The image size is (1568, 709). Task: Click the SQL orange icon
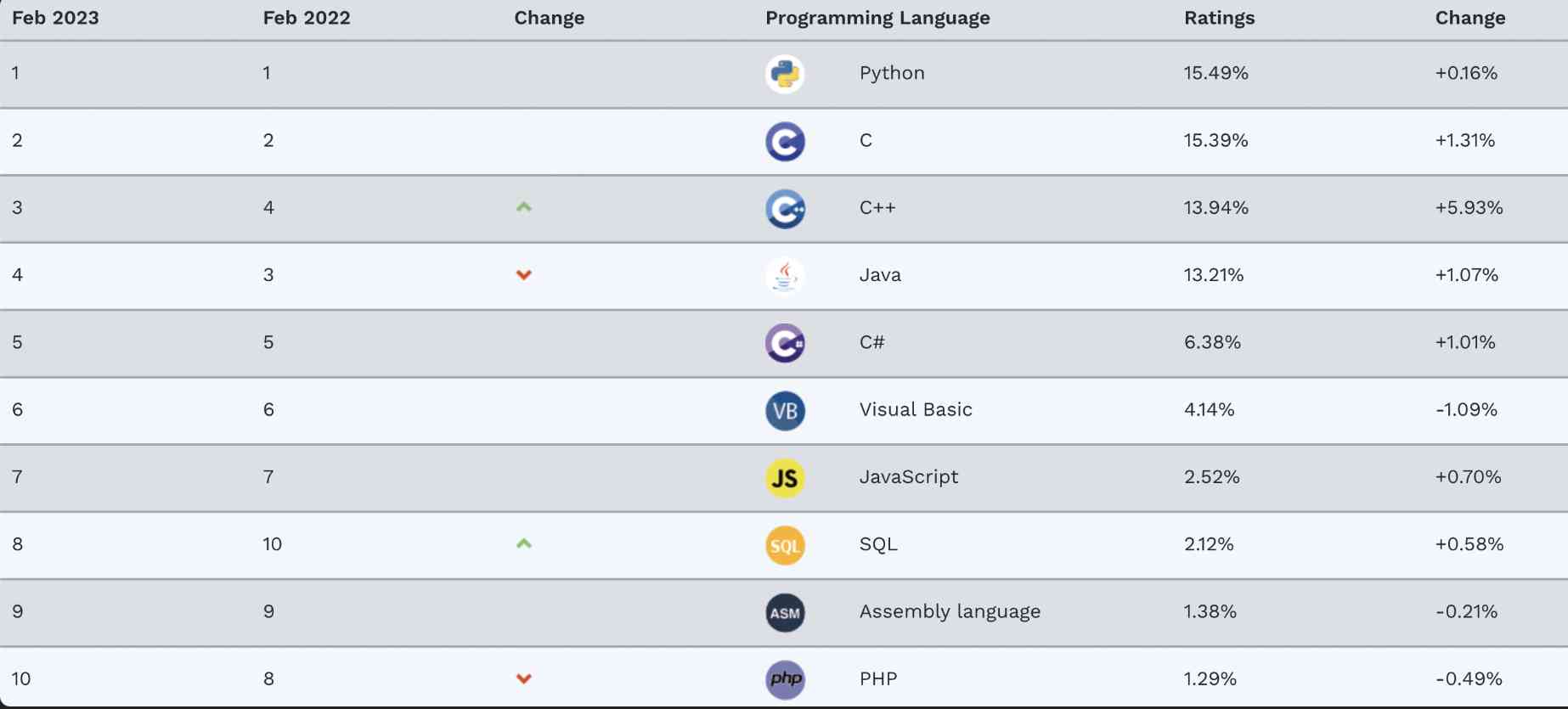pos(785,545)
